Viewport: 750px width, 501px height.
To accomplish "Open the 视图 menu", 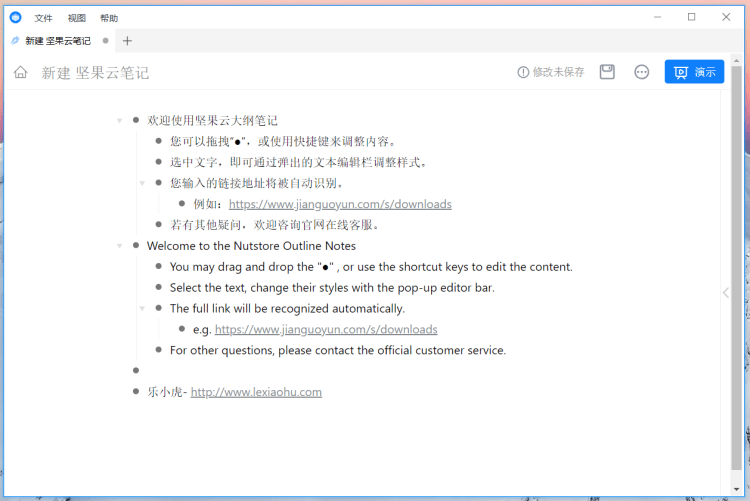I will (x=77, y=18).
